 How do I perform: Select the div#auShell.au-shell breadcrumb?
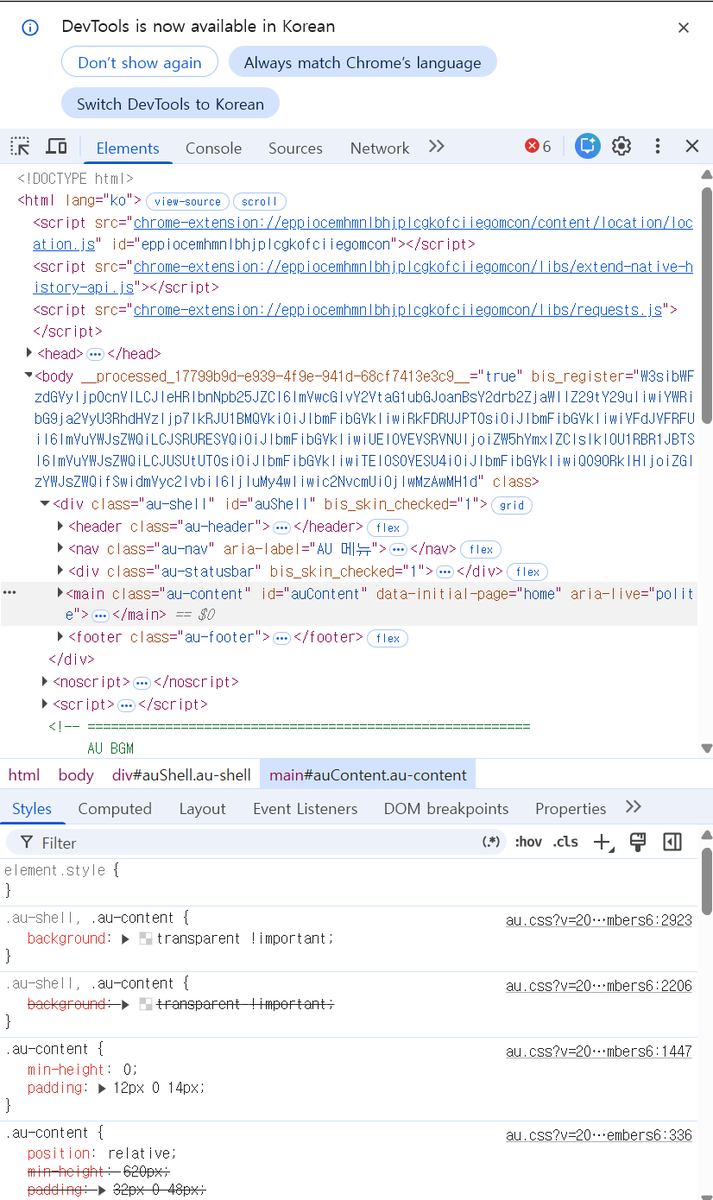click(x=181, y=775)
